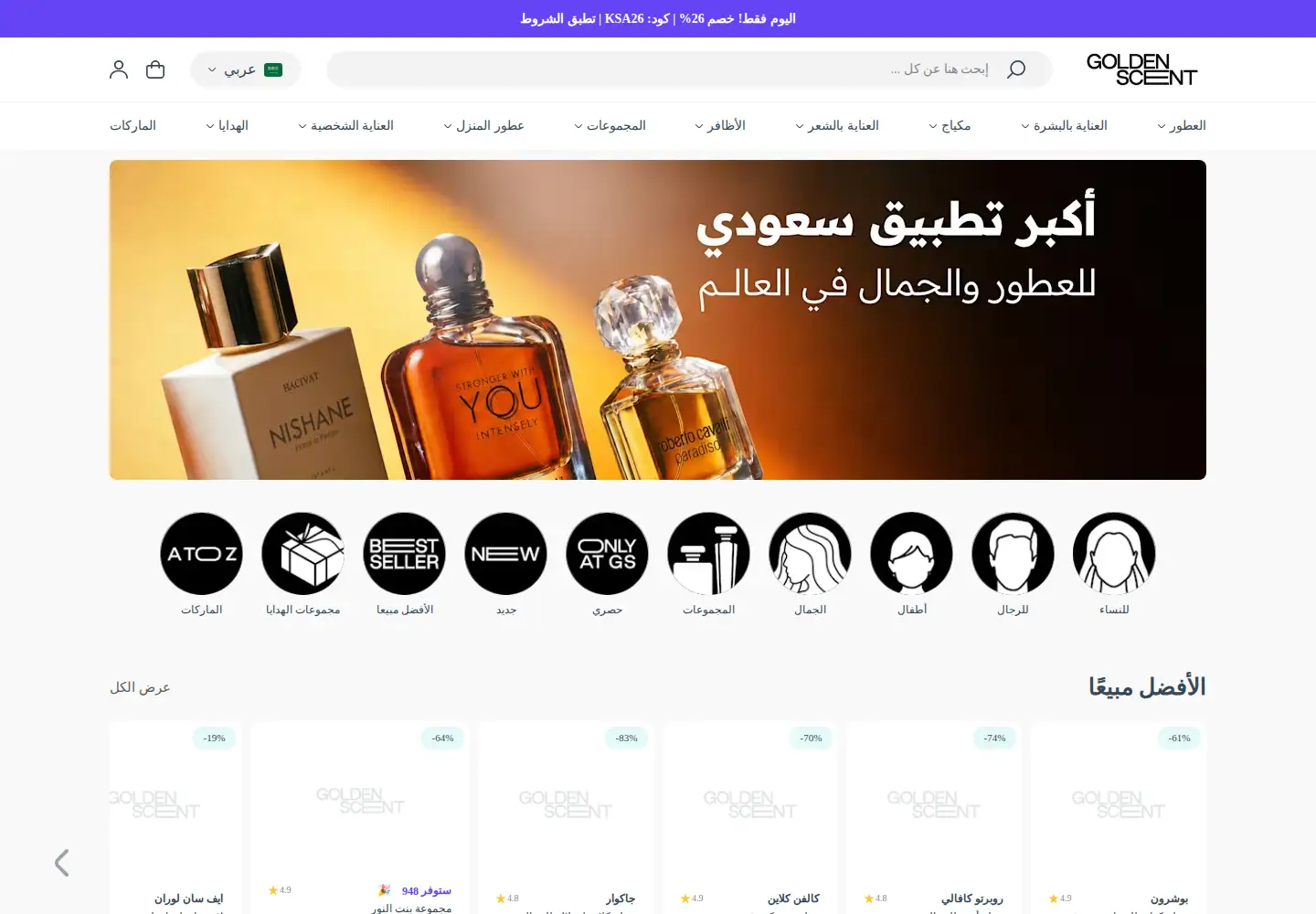
Task: Open the language selector عربي dropdown
Action: pyautogui.click(x=245, y=69)
